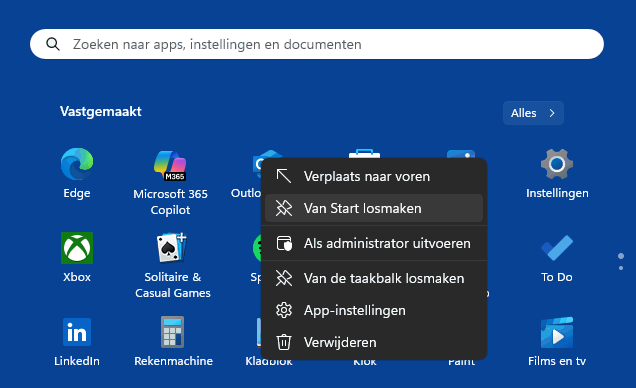The width and height of the screenshot is (636, 388).
Task: Open the LinkedIn app
Action: (77, 332)
